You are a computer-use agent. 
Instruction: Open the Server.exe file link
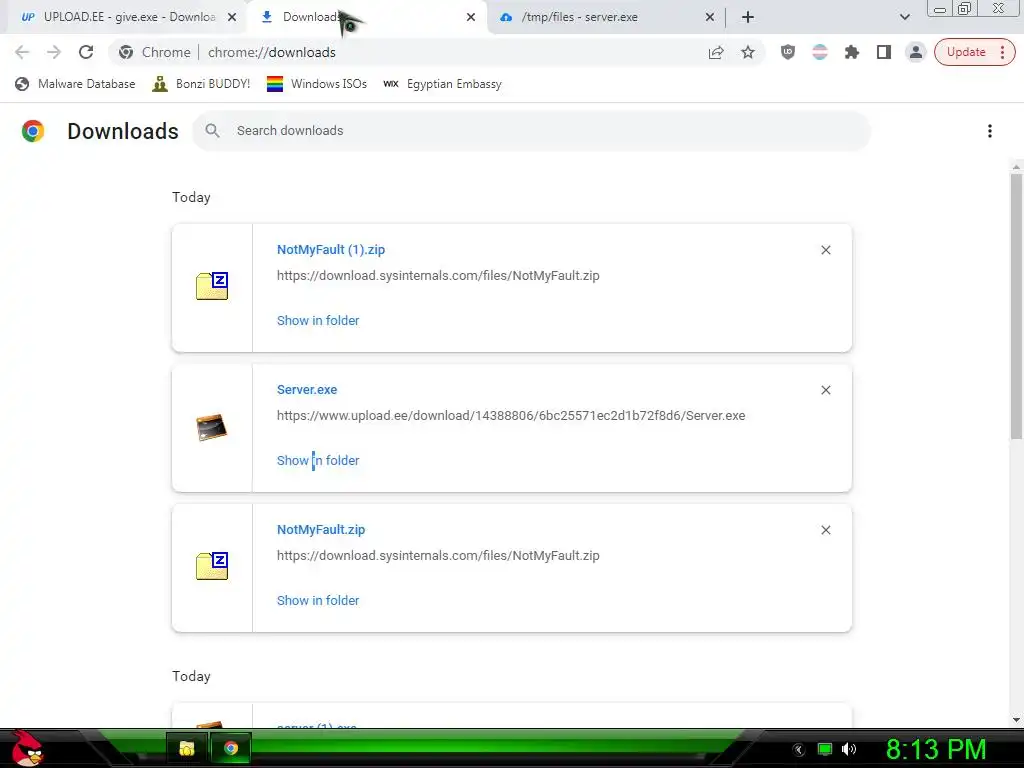(x=307, y=389)
